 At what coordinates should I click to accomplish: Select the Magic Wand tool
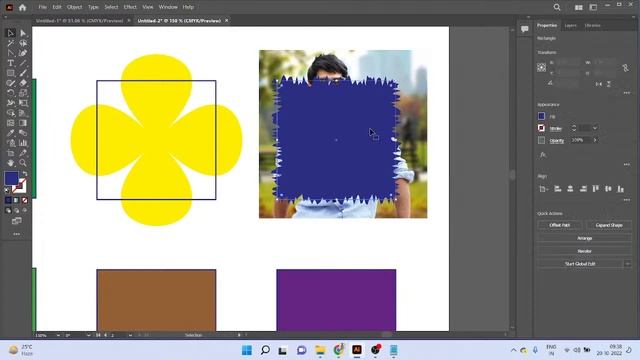point(11,43)
